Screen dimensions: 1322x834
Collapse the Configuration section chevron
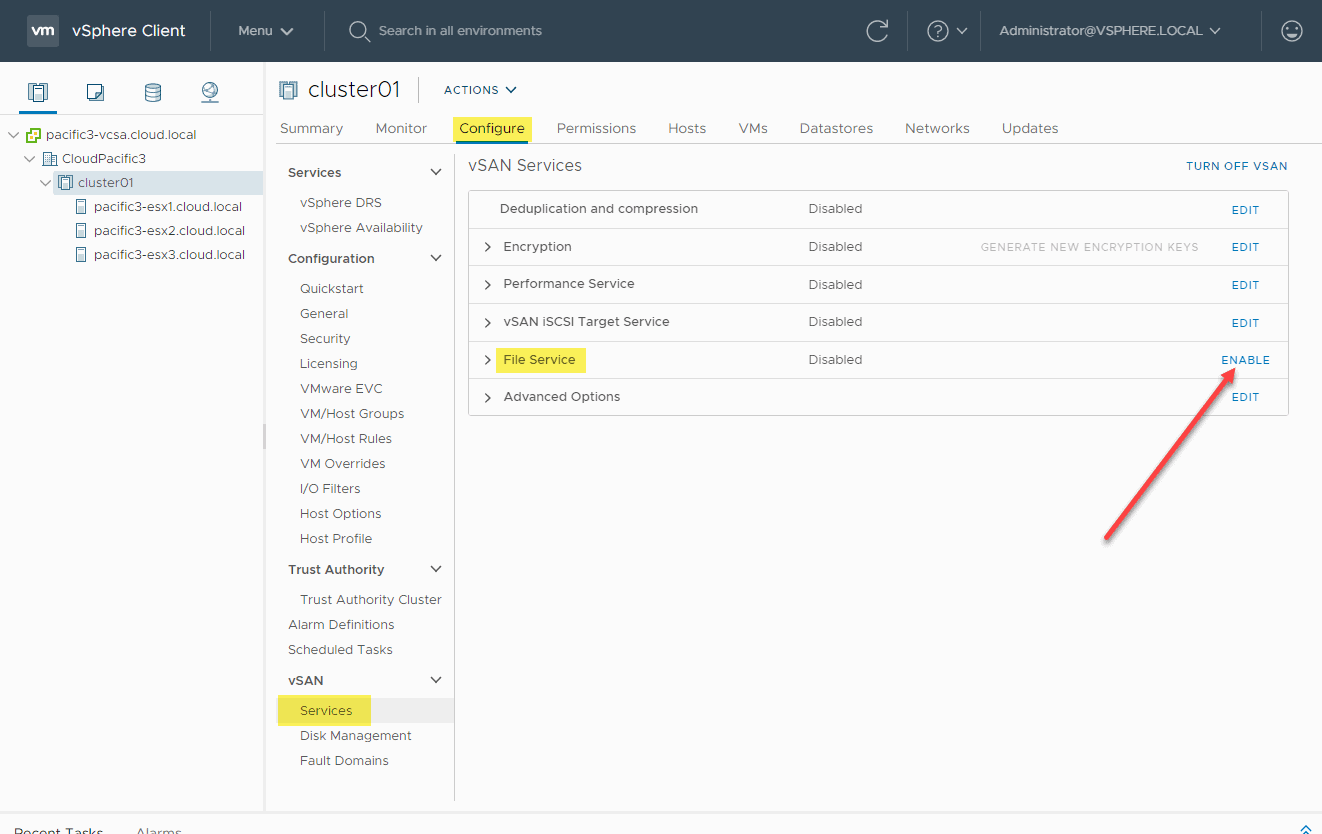436,259
